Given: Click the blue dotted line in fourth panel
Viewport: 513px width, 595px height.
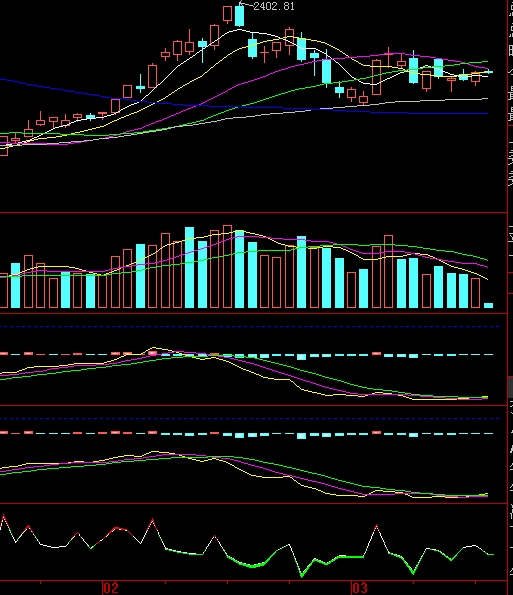Looking at the screenshot, I should pyautogui.click(x=250, y=419).
